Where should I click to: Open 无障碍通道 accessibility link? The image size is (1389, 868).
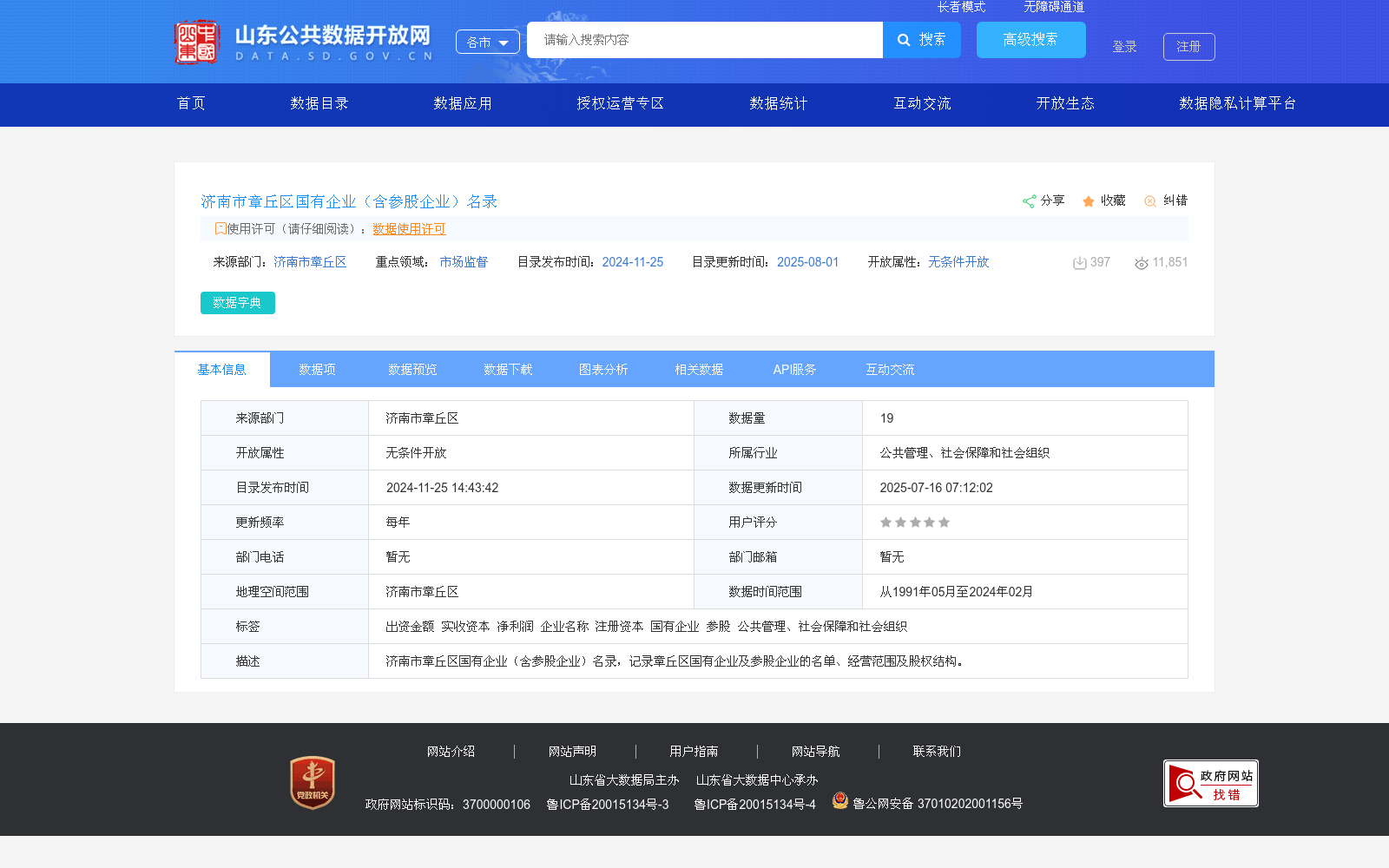[x=1054, y=7]
